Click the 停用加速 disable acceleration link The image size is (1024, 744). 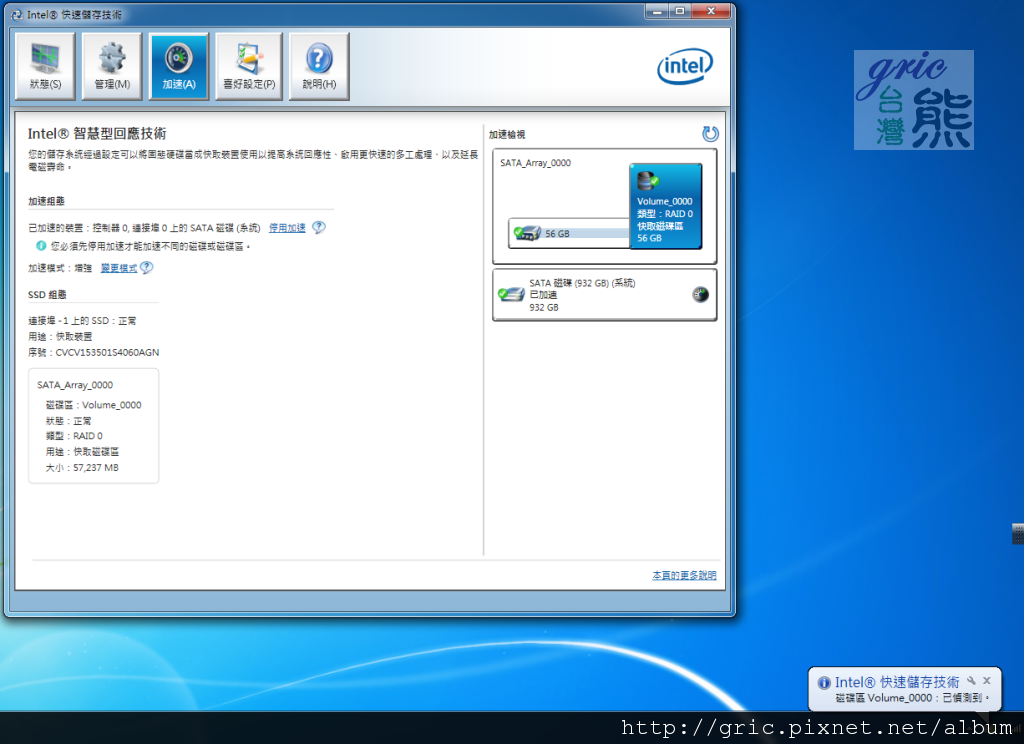[287, 228]
